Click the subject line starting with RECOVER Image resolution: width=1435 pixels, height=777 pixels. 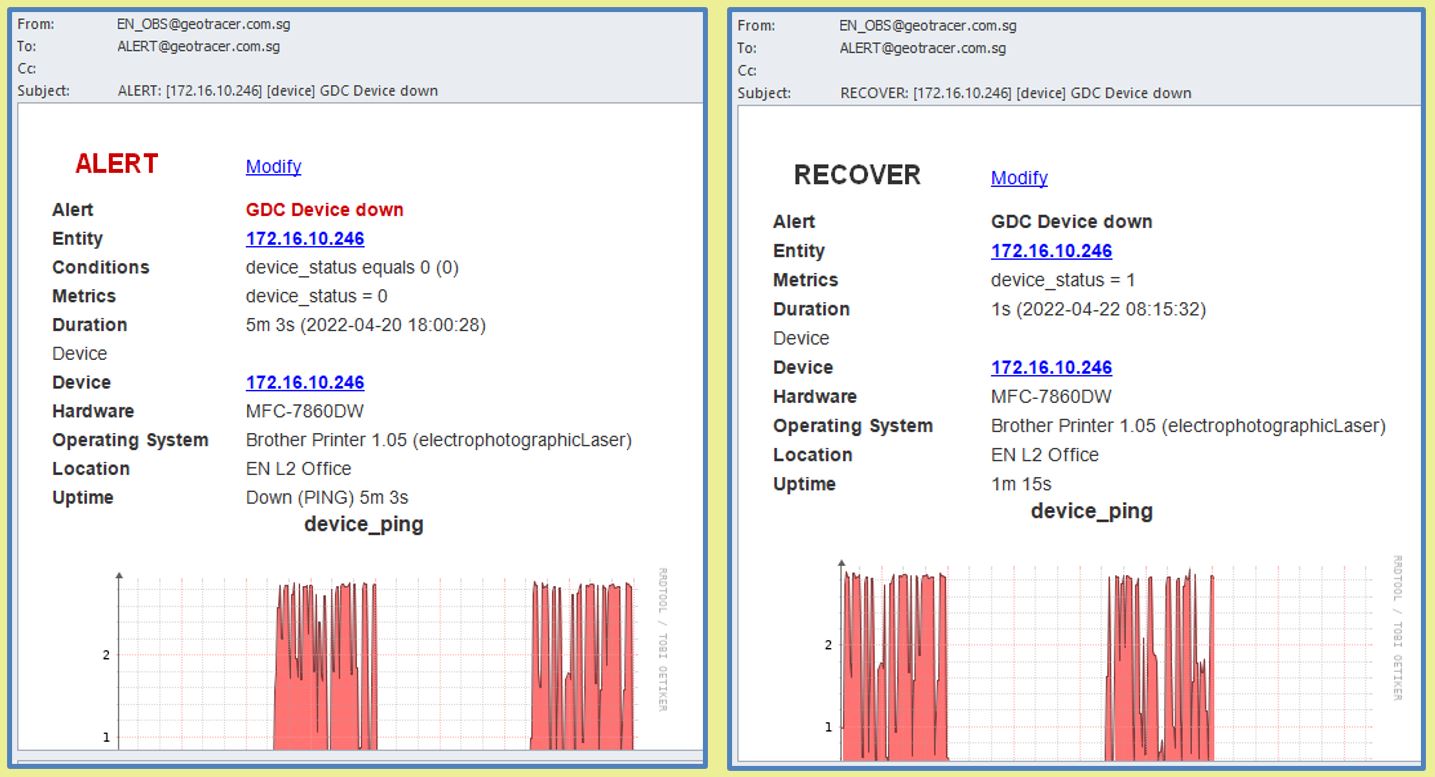(1015, 93)
